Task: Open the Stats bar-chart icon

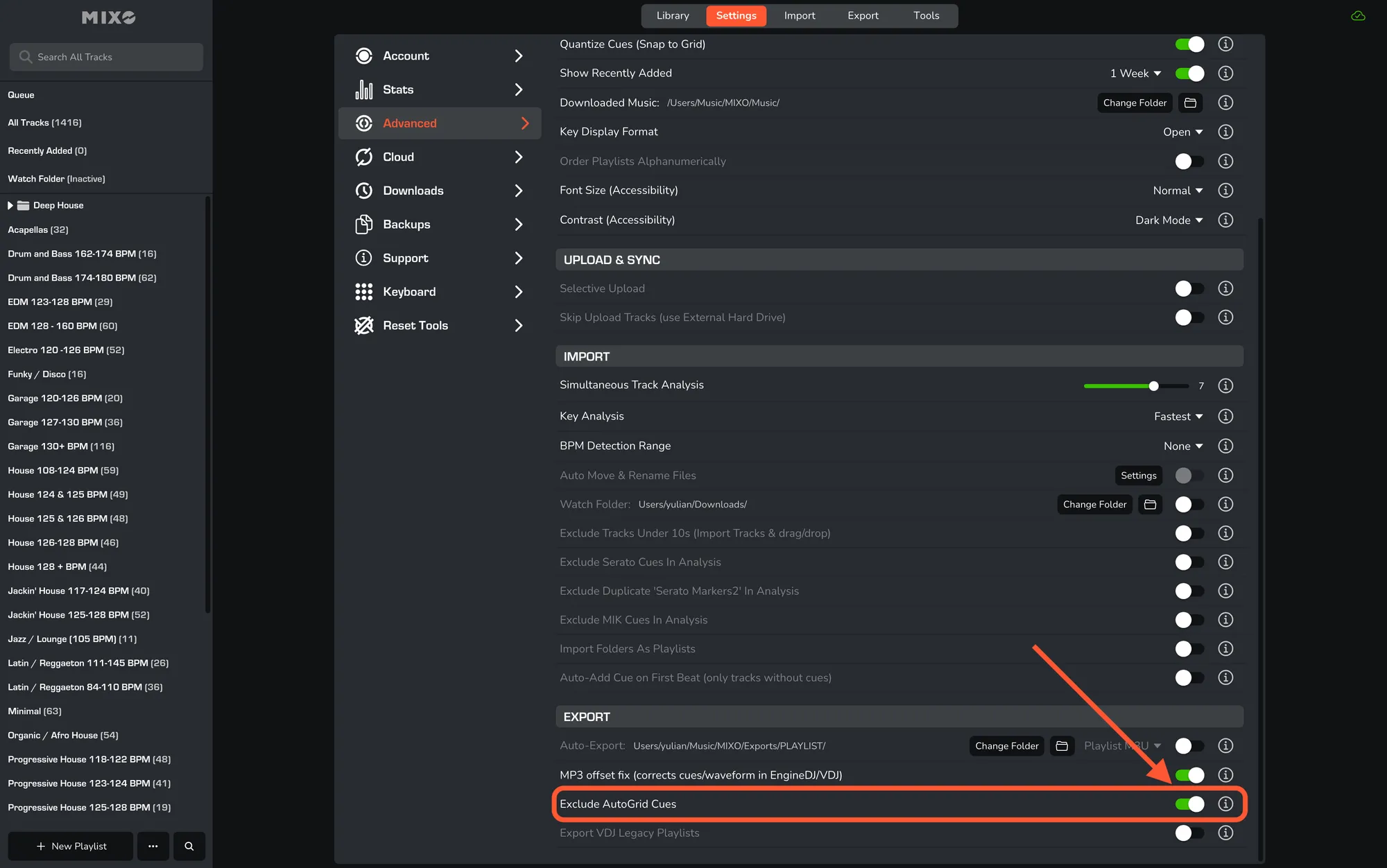Action: 363,89
